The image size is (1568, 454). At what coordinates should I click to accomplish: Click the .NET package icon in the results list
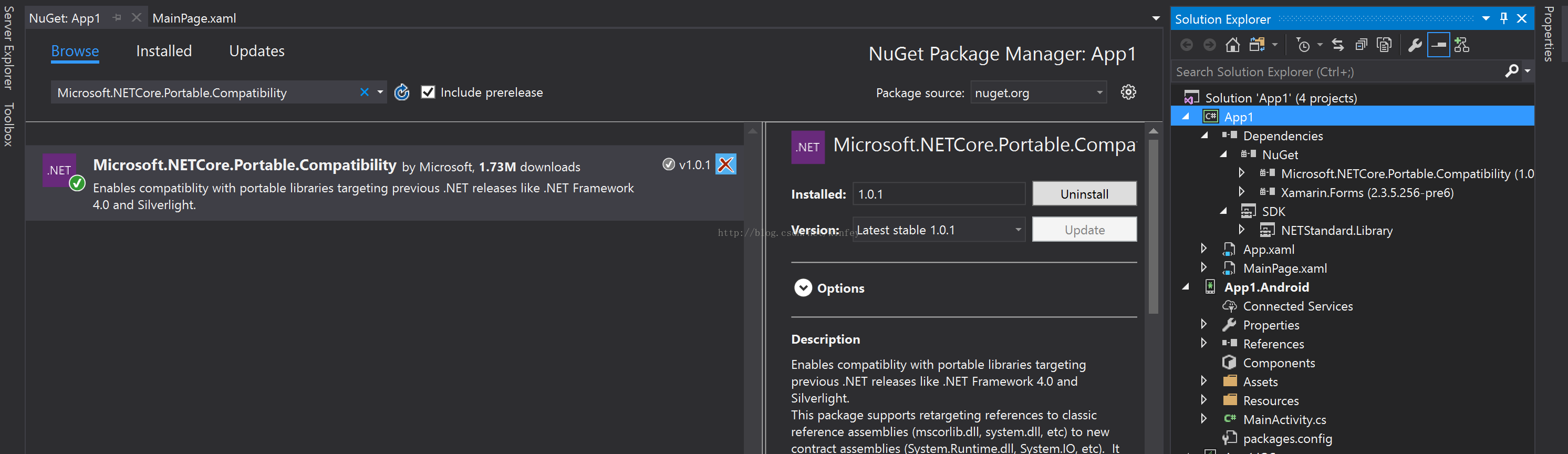tap(60, 170)
